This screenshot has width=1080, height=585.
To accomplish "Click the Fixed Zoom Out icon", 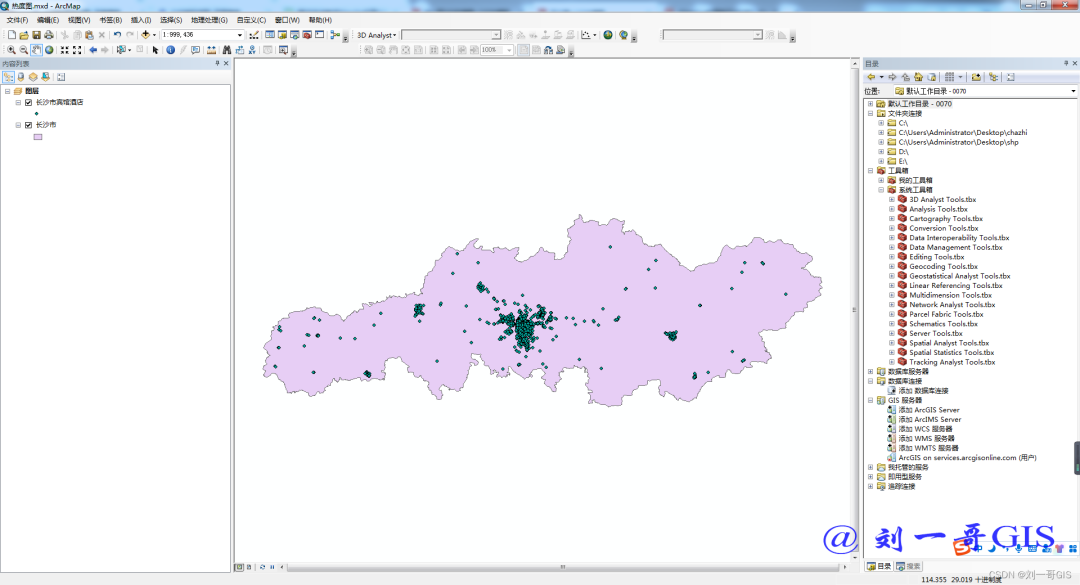I will tap(77, 50).
